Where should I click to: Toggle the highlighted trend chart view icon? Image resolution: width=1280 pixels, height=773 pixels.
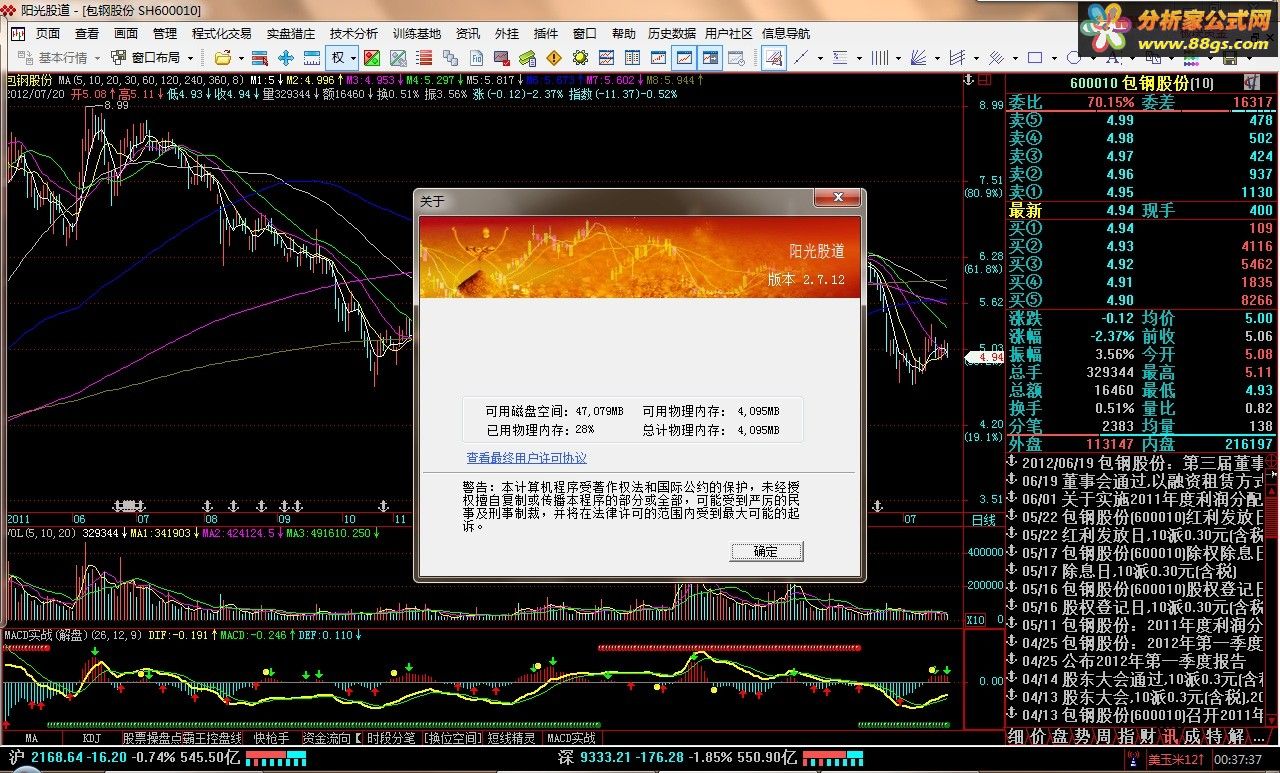click(x=684, y=58)
